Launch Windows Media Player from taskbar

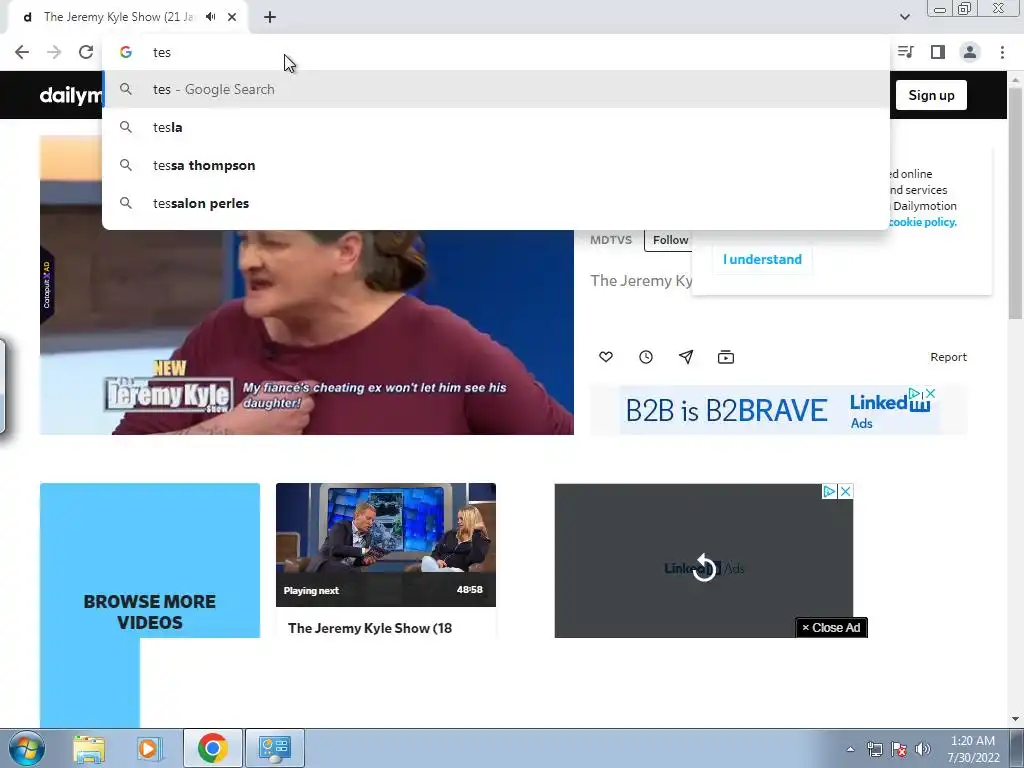point(149,748)
